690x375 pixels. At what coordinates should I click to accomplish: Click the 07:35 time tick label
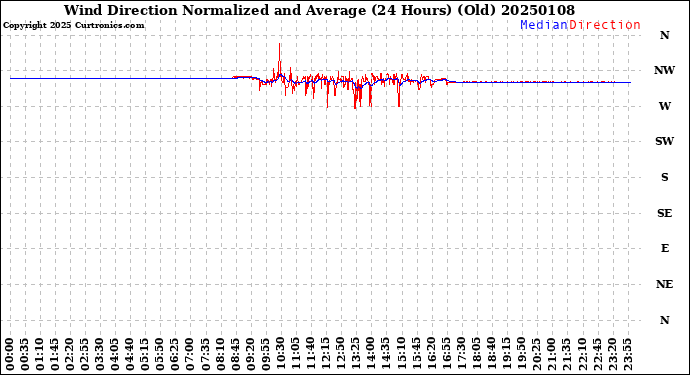pos(206,354)
